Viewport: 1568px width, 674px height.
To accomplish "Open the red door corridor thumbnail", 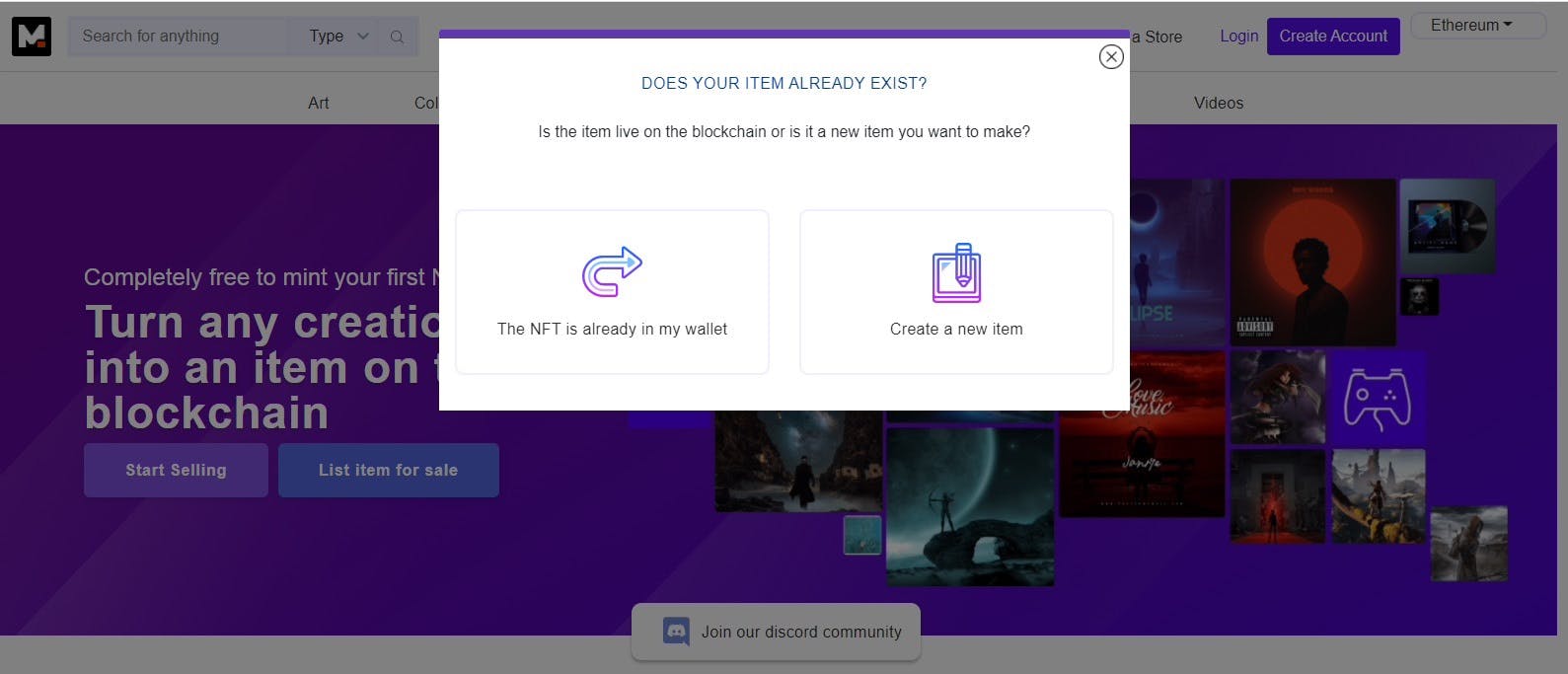I will point(1277,496).
